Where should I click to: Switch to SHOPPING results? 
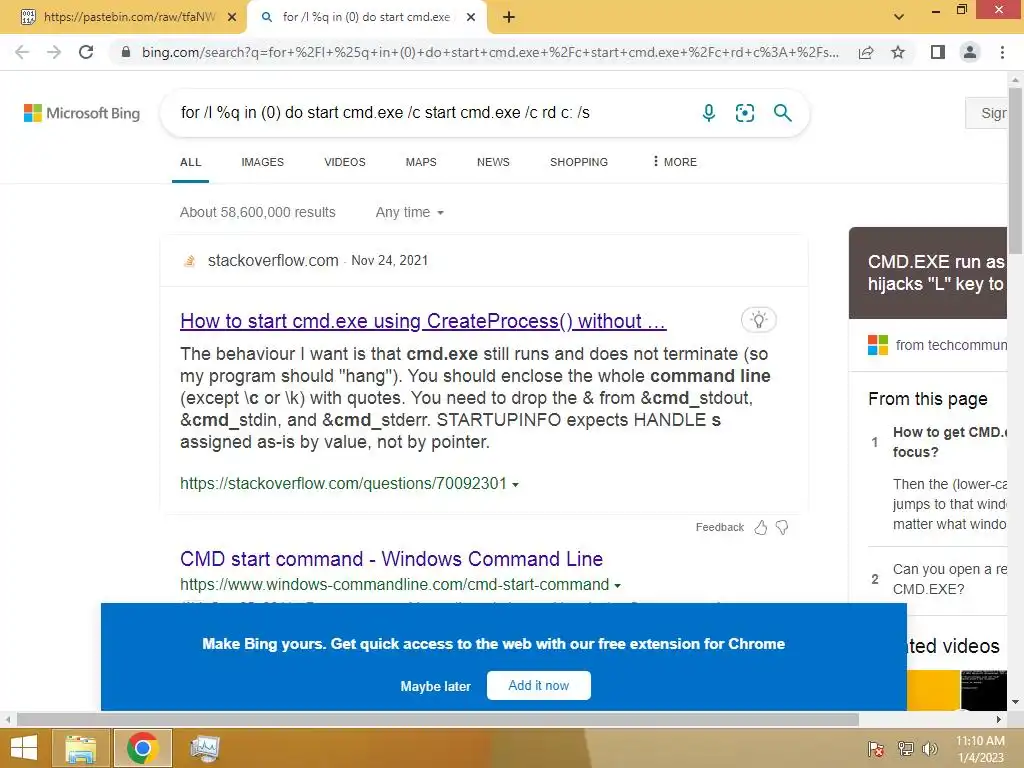click(579, 162)
